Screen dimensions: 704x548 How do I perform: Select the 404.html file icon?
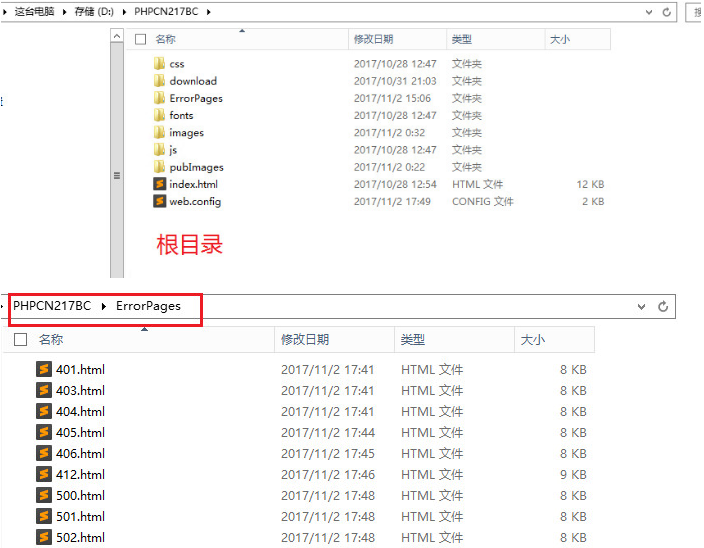43,412
